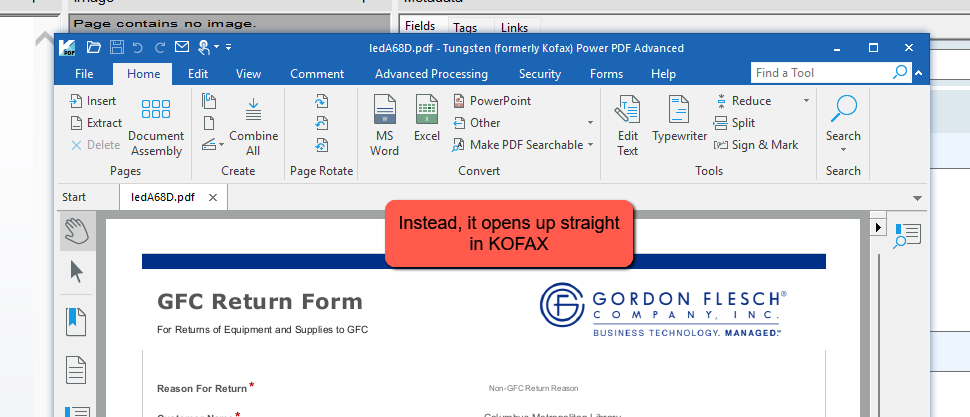Rotate page counterclockwise icon
This screenshot has height=417, width=970.
(321, 123)
